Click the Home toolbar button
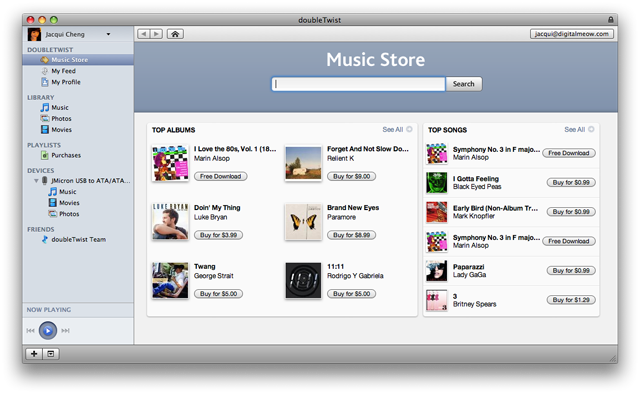The height and width of the screenshot is (394, 640). point(175,34)
